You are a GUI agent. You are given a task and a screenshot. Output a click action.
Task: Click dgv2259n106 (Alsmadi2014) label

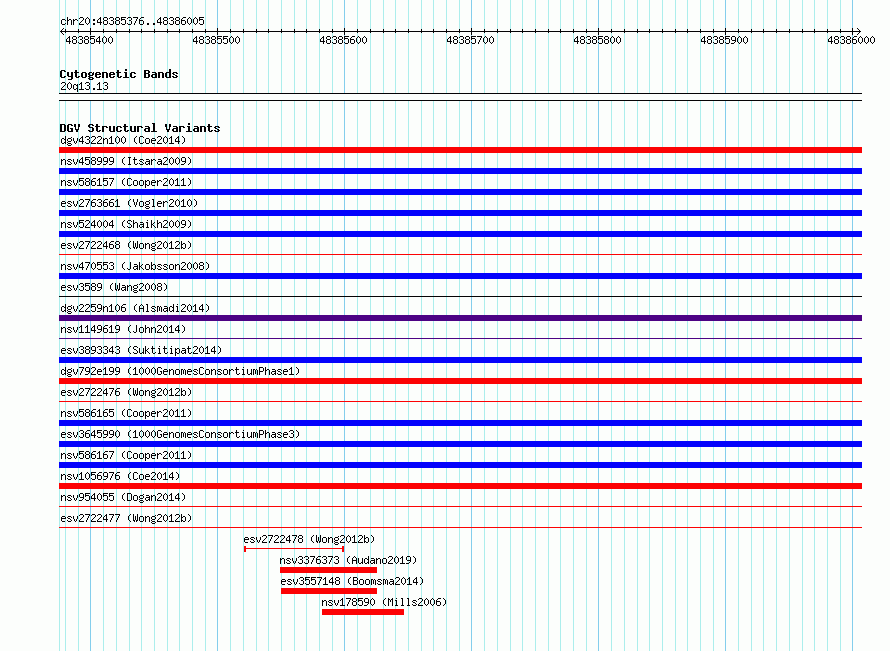135,308
